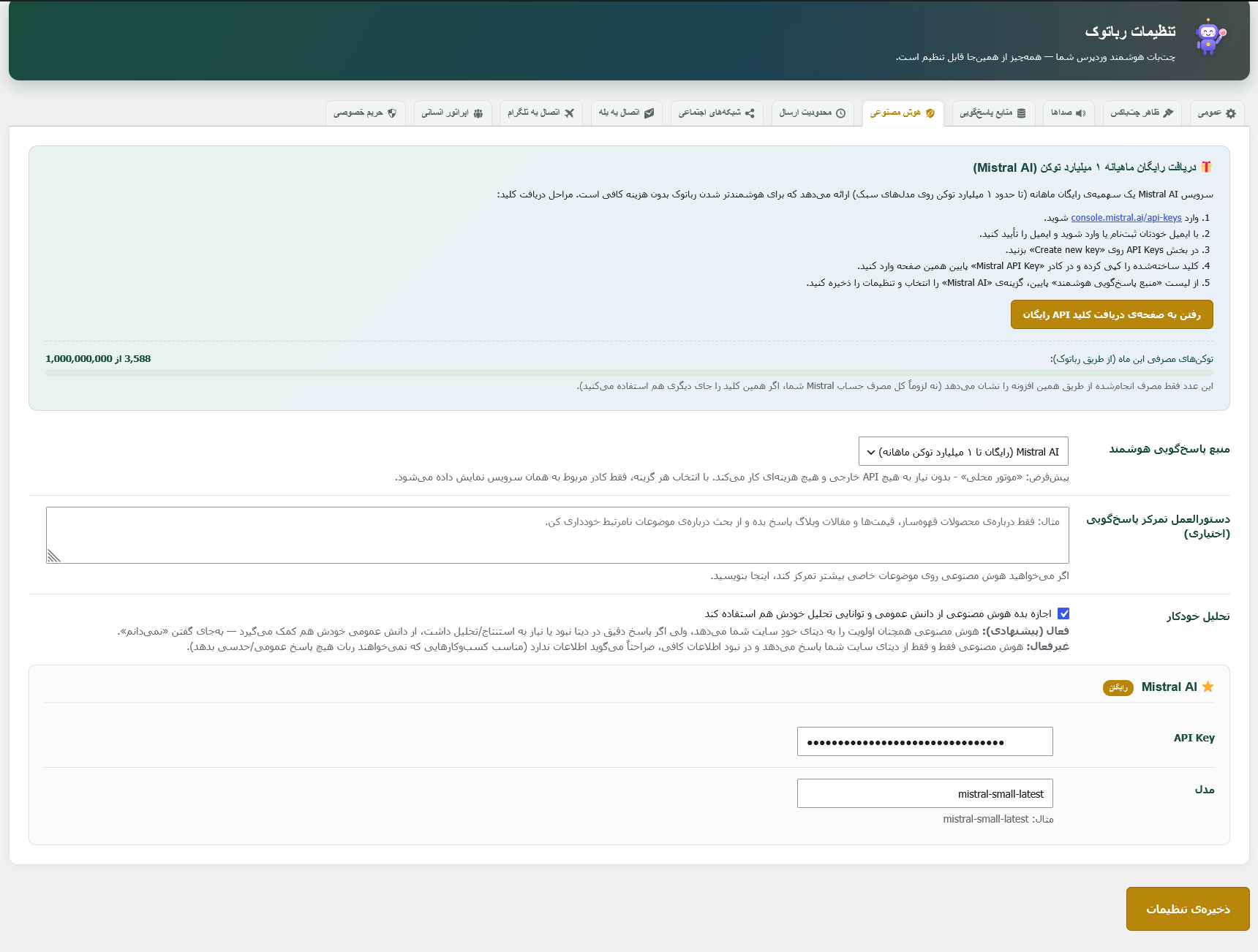Click the Mistral API Key password field

pyautogui.click(x=925, y=741)
